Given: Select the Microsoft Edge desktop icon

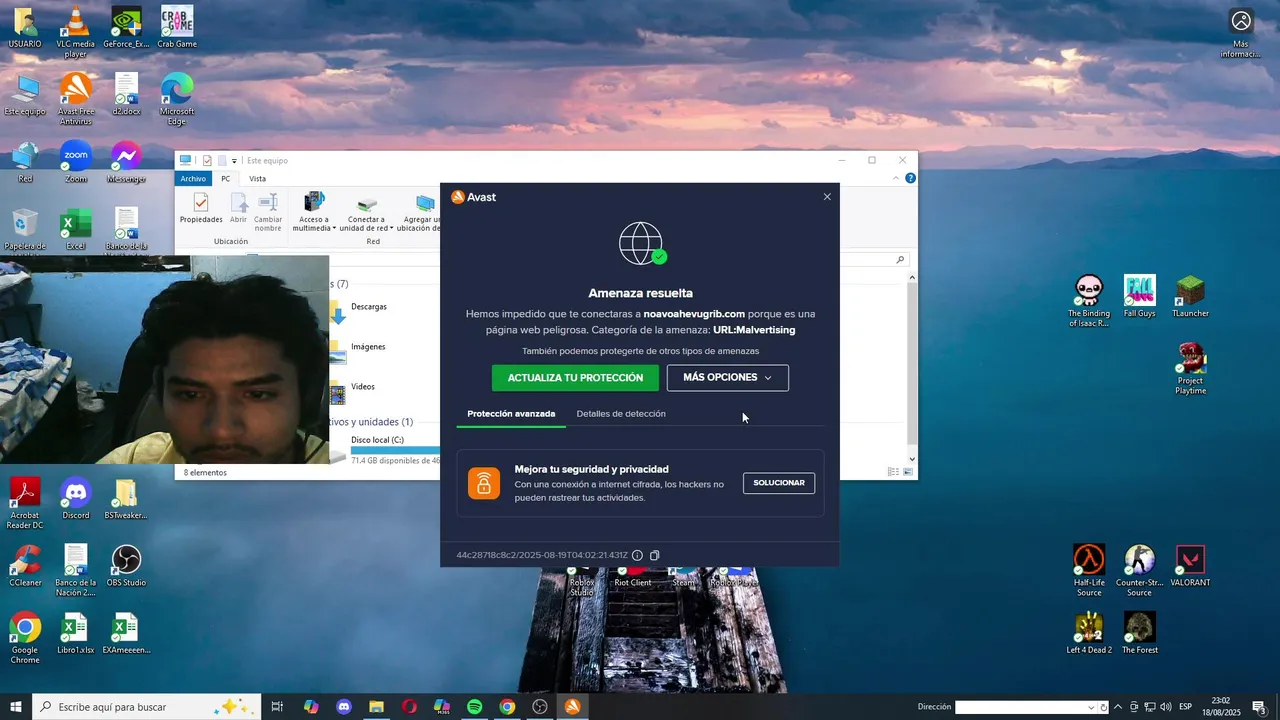Looking at the screenshot, I should click(x=177, y=99).
